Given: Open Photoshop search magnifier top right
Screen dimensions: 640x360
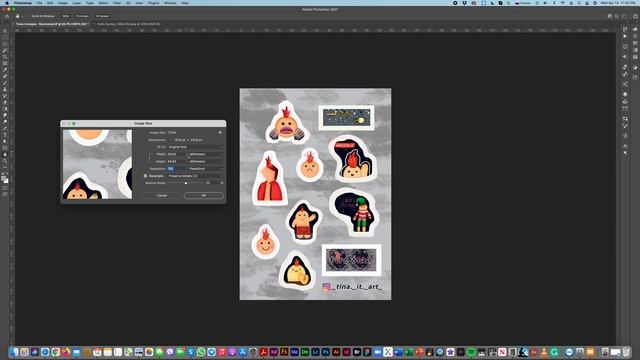Looking at the screenshot, I should click(x=617, y=16).
